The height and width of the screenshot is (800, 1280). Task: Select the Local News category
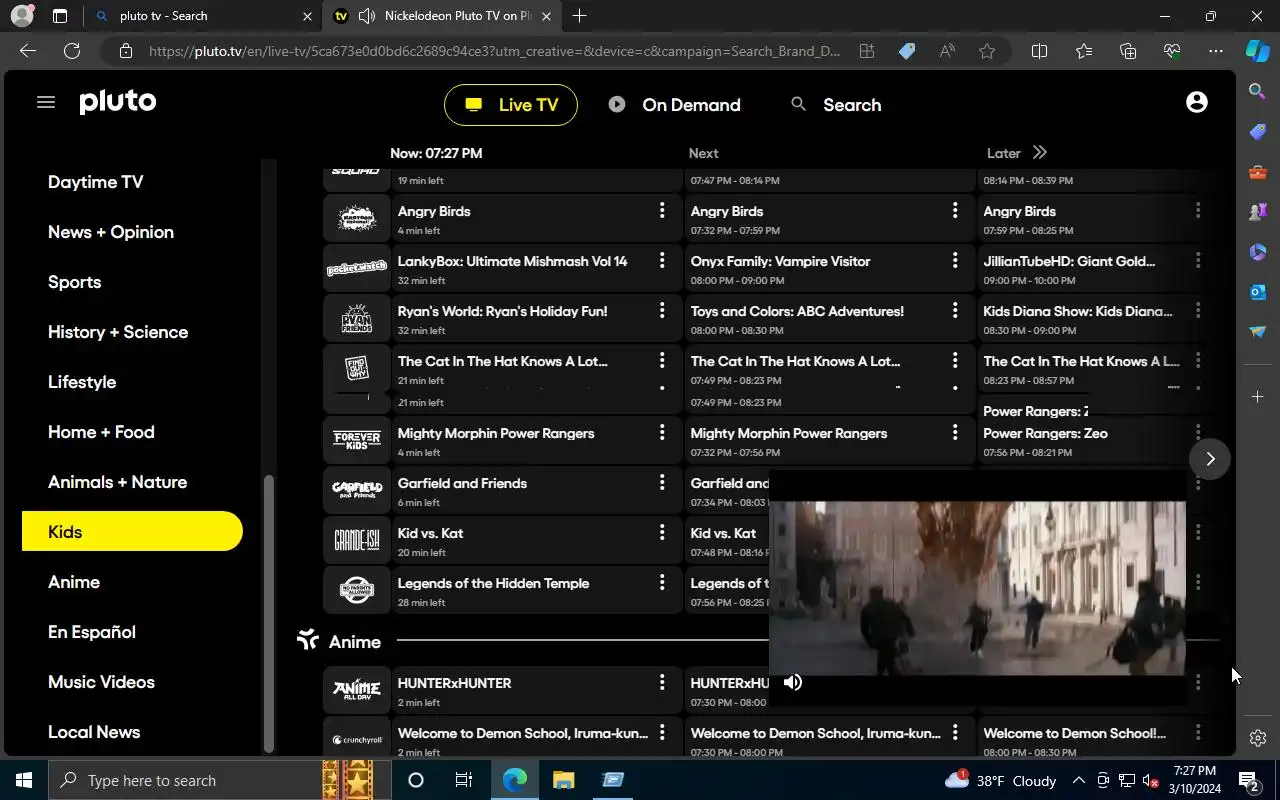[94, 732]
